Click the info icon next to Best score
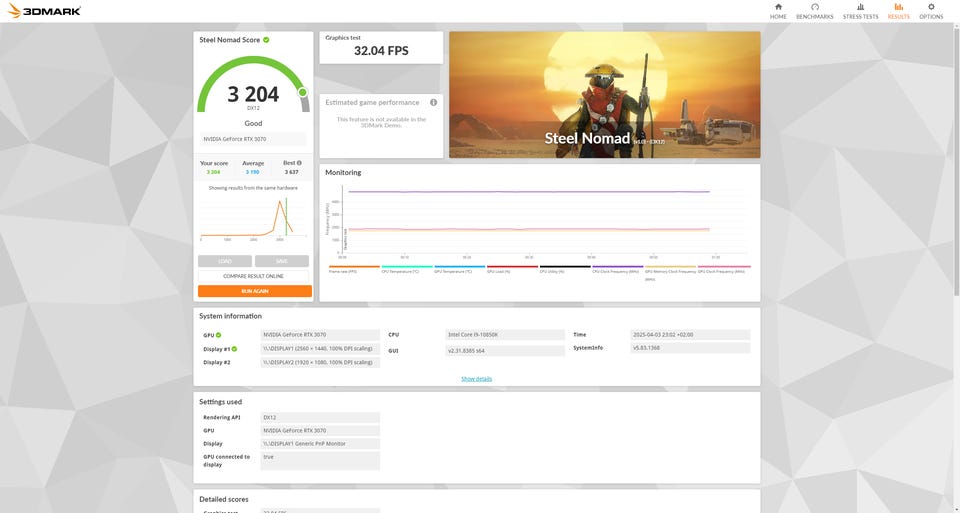Image resolution: width=960 pixels, height=513 pixels. (x=299, y=162)
